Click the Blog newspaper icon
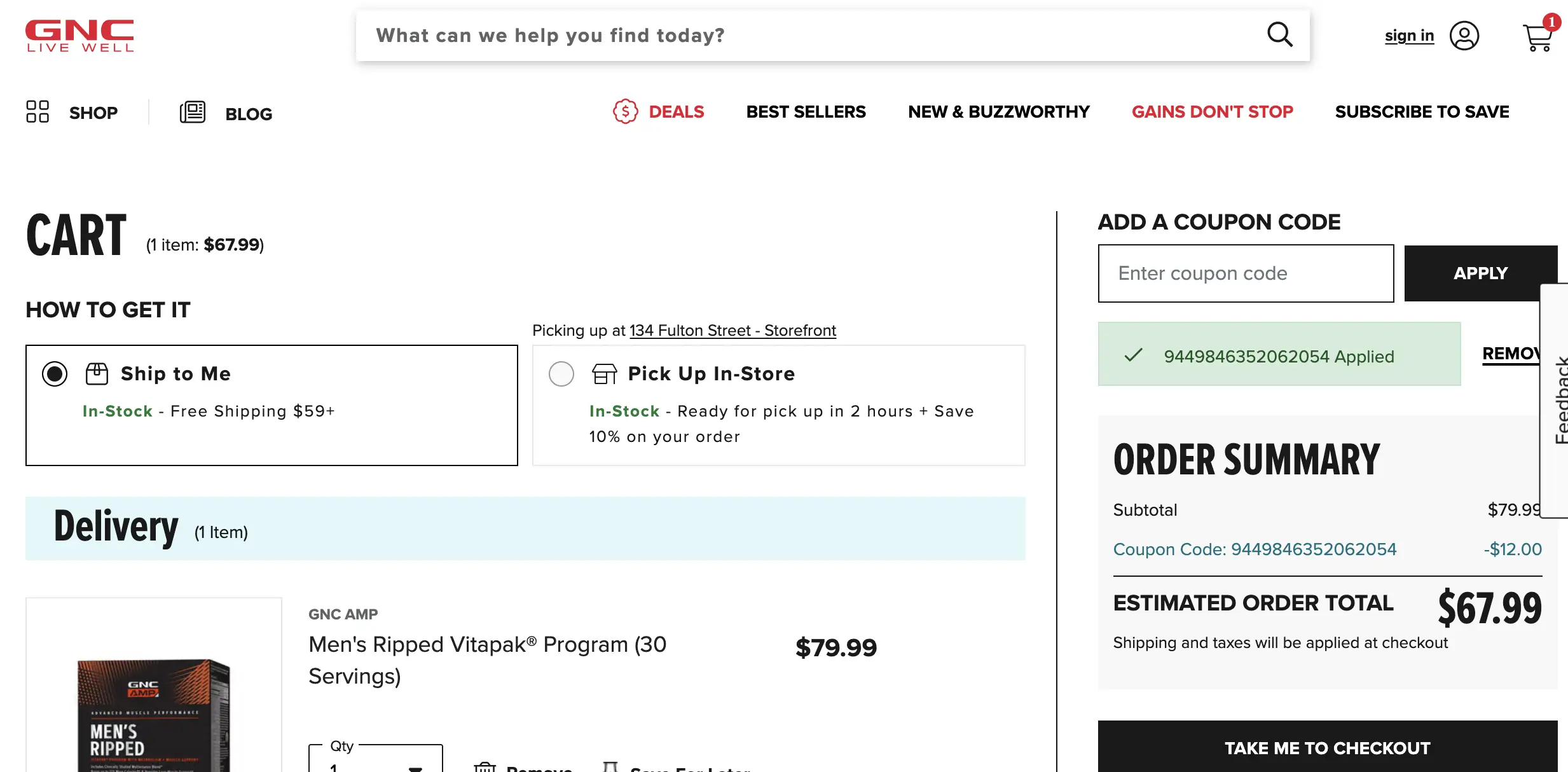Screen dimensions: 1568x772 tap(192, 113)
